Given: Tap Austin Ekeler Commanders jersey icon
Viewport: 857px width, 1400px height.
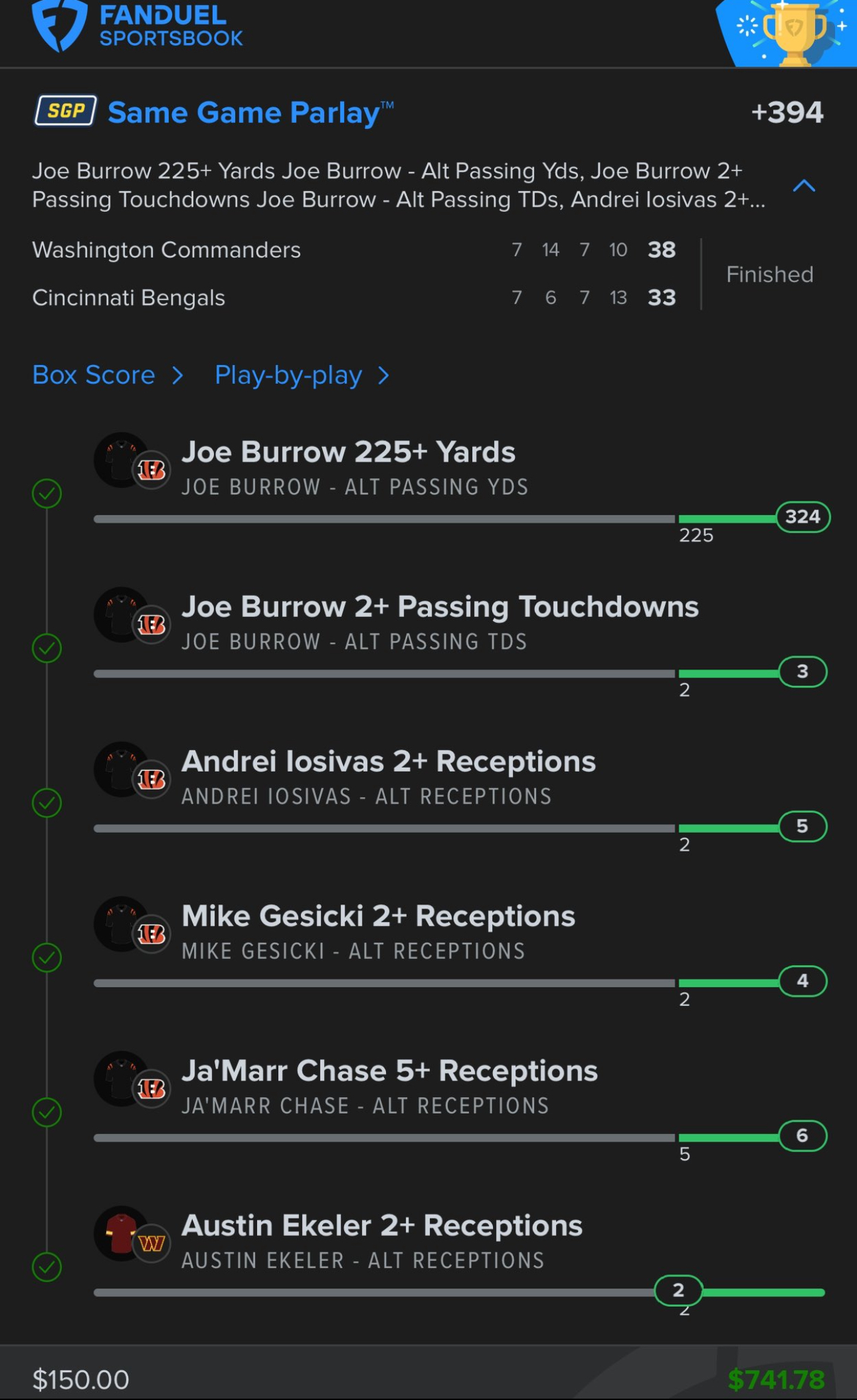Looking at the screenshot, I should [132, 1235].
